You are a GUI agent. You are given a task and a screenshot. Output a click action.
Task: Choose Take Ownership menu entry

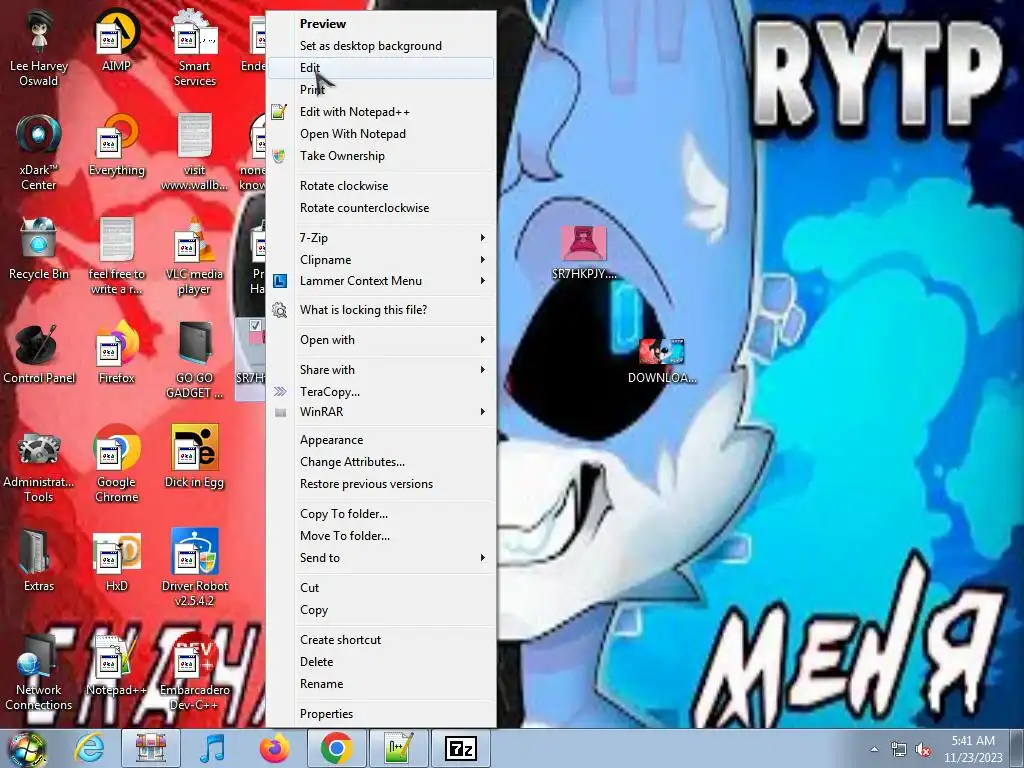(x=381, y=155)
